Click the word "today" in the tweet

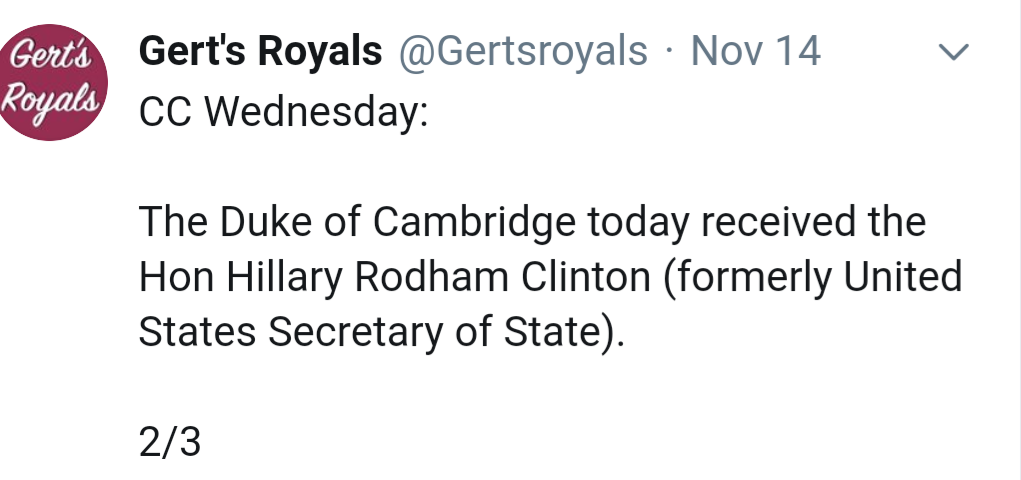pos(637,222)
